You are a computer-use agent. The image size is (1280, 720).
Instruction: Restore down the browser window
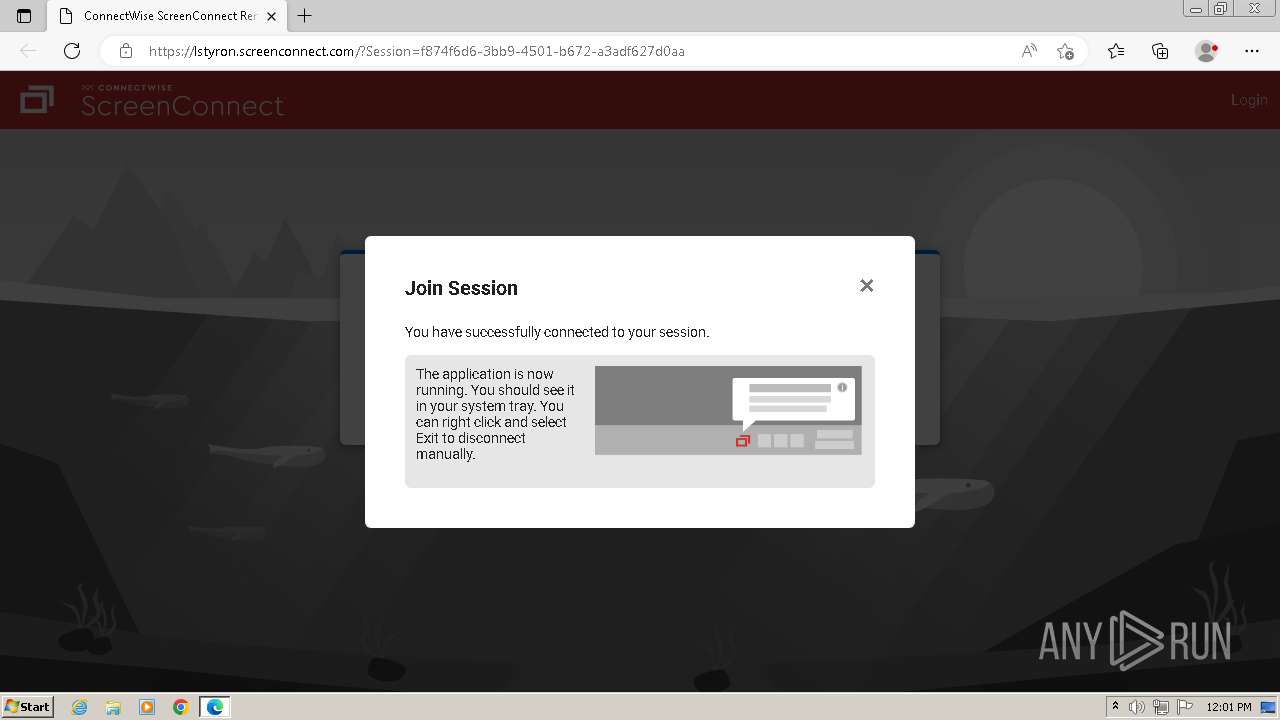click(1221, 9)
